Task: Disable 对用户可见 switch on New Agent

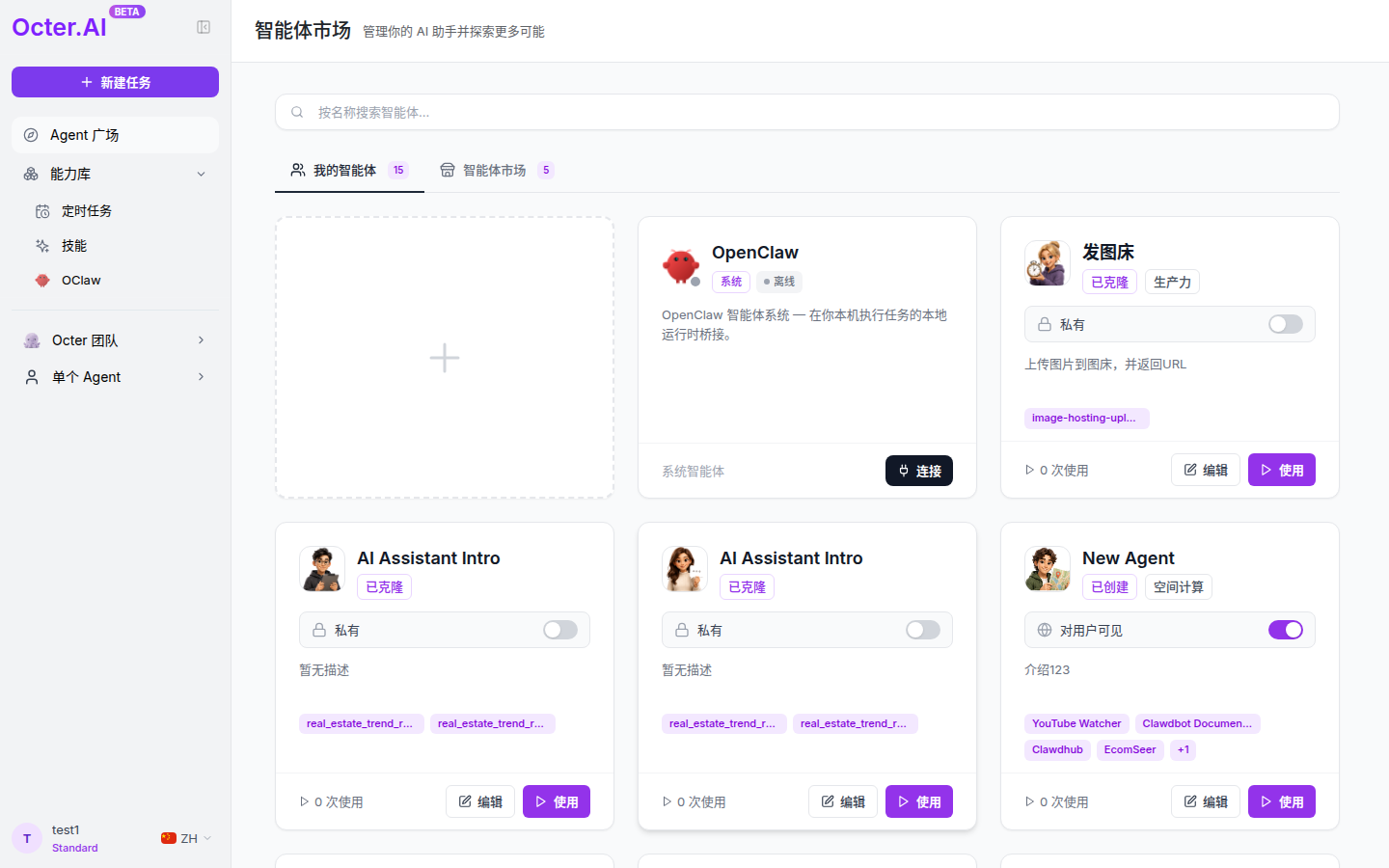Action: click(1286, 630)
